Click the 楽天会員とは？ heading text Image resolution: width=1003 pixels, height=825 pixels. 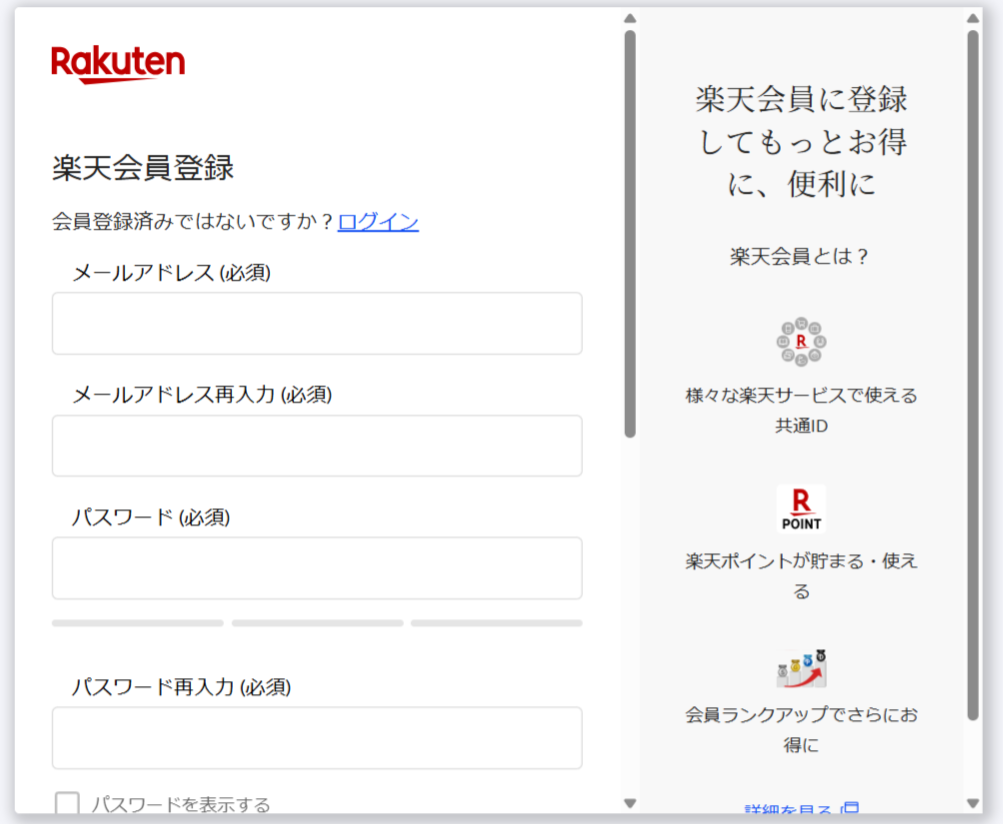pyautogui.click(x=800, y=256)
